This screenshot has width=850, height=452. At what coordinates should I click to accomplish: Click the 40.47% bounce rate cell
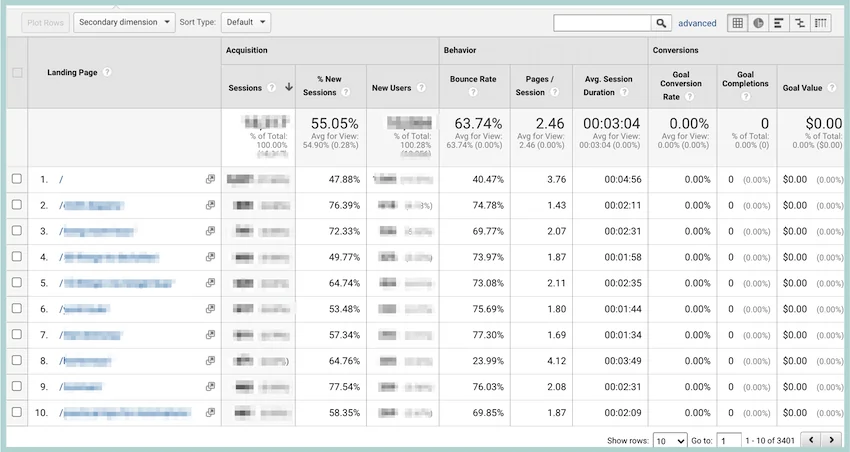point(488,179)
